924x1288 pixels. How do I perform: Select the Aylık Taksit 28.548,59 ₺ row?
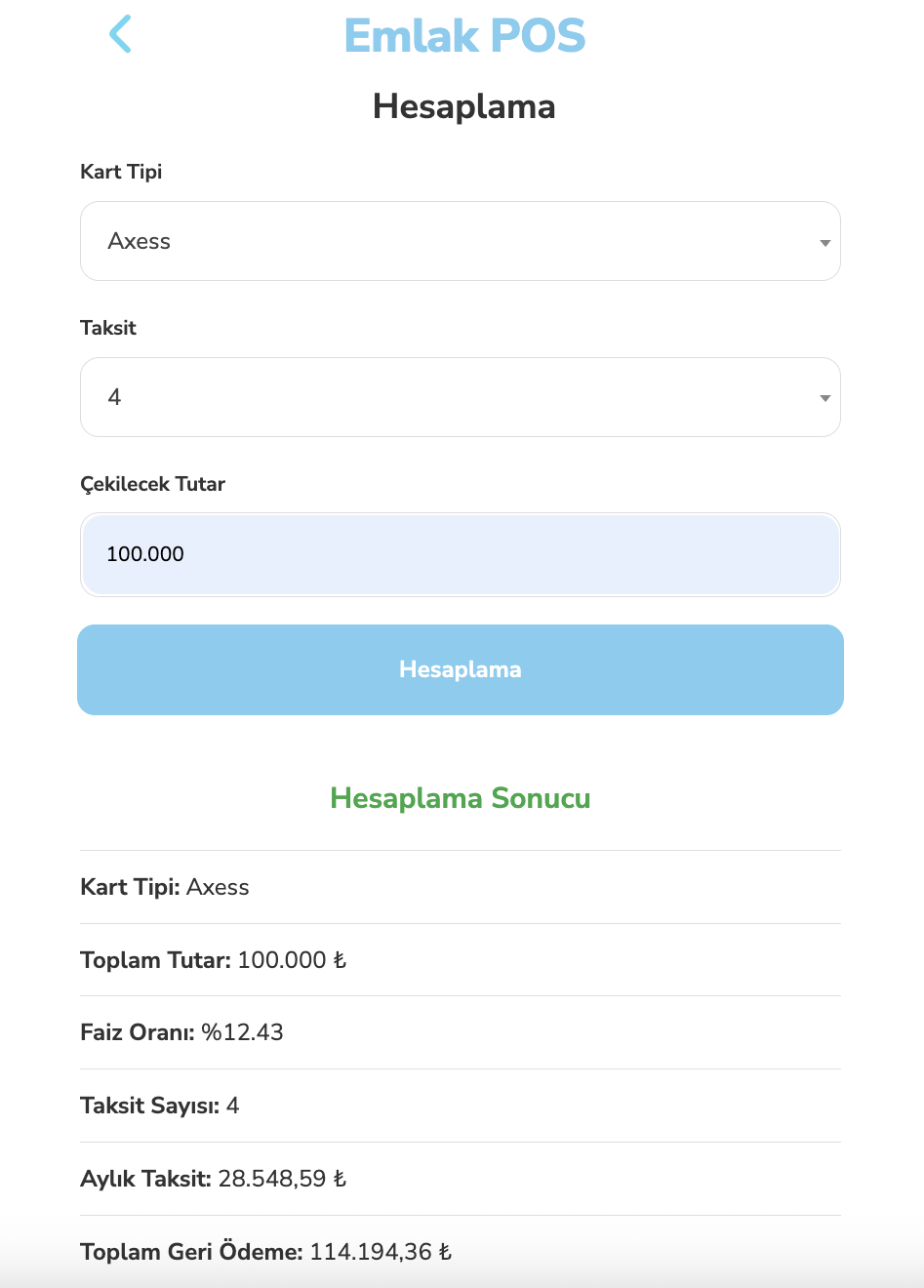tap(461, 1179)
